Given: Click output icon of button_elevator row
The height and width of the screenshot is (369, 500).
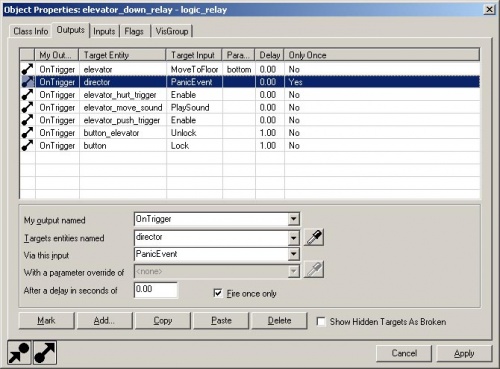Looking at the screenshot, I should pyautogui.click(x=27, y=133).
